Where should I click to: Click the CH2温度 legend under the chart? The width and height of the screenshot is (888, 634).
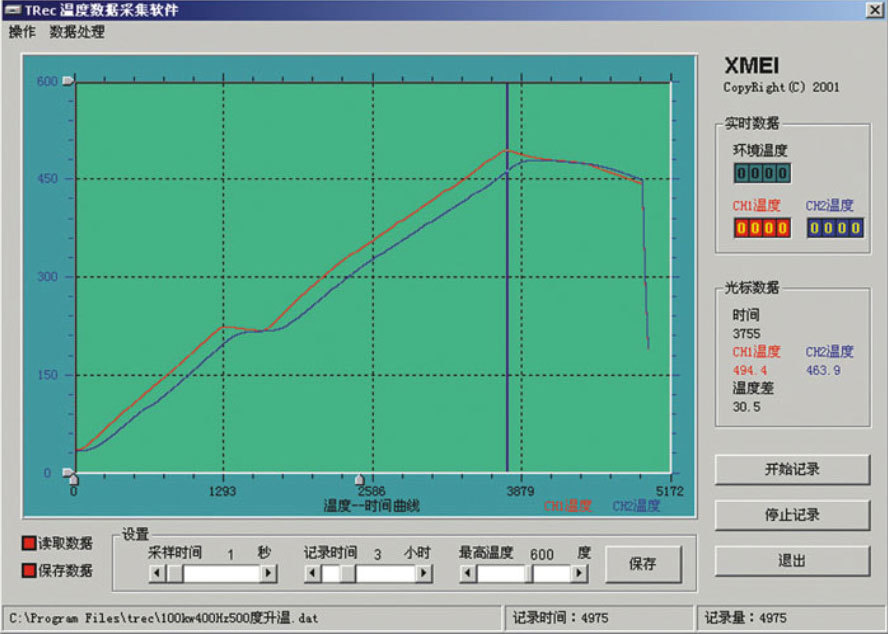636,505
